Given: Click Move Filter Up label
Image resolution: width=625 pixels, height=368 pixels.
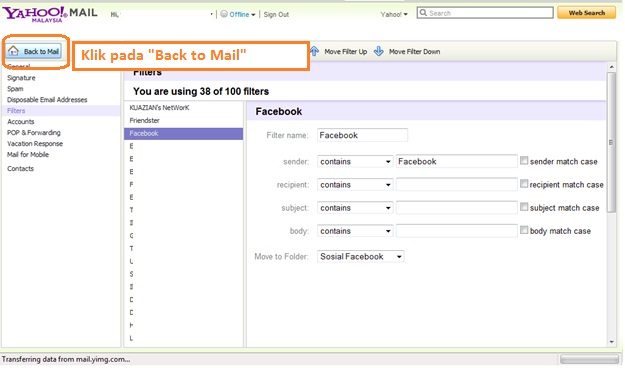Looking at the screenshot, I should click(346, 51).
